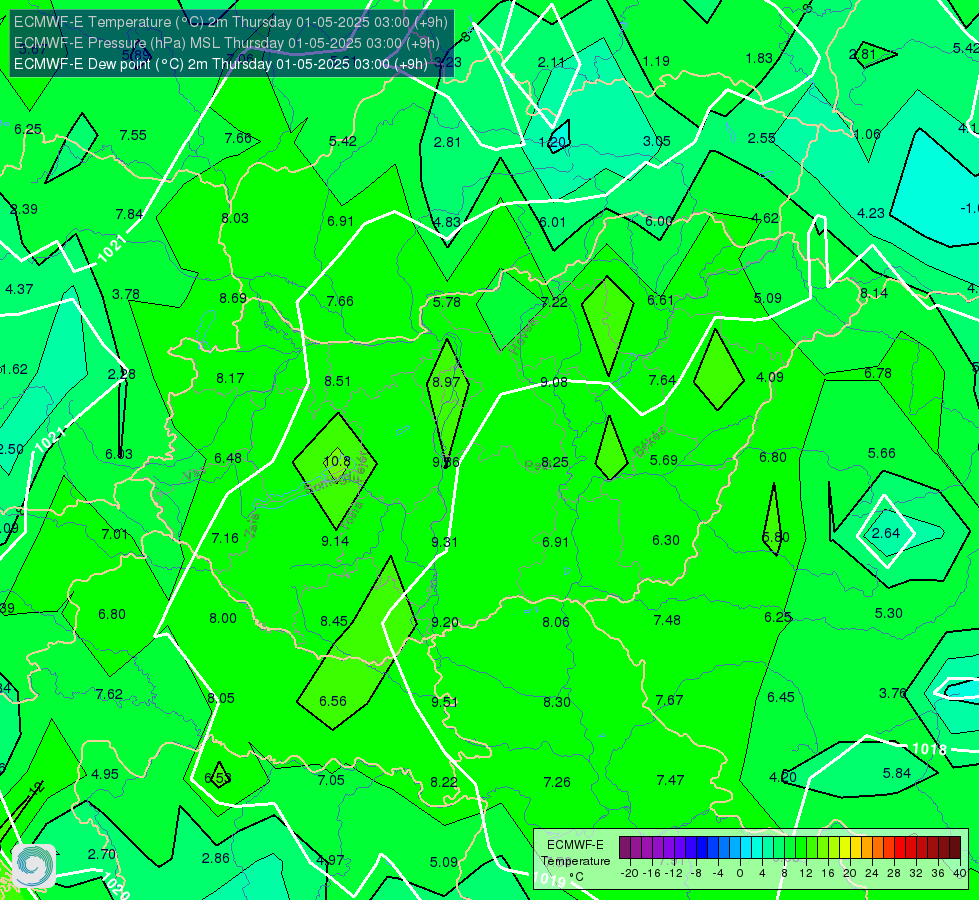Click the 4.83 map value

click(447, 222)
